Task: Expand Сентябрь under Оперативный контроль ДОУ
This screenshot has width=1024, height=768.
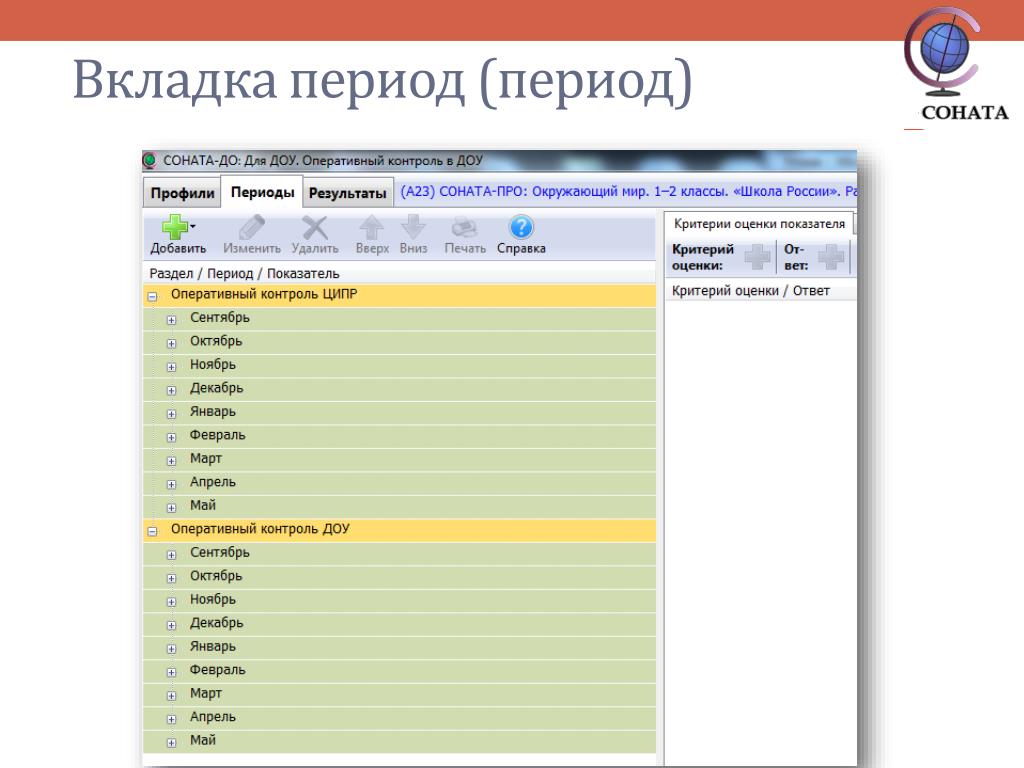Action: [171, 555]
